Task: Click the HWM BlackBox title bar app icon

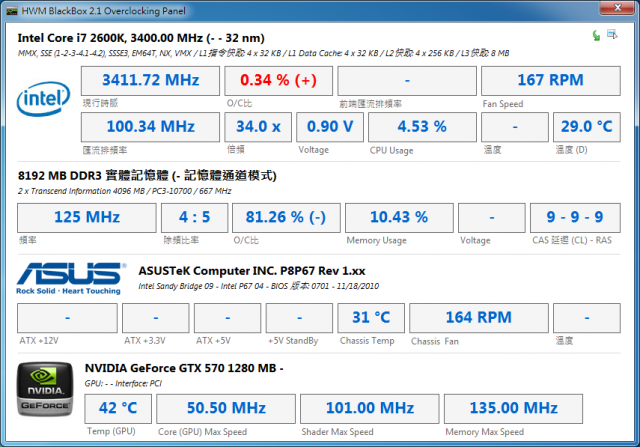Action: click(x=12, y=11)
